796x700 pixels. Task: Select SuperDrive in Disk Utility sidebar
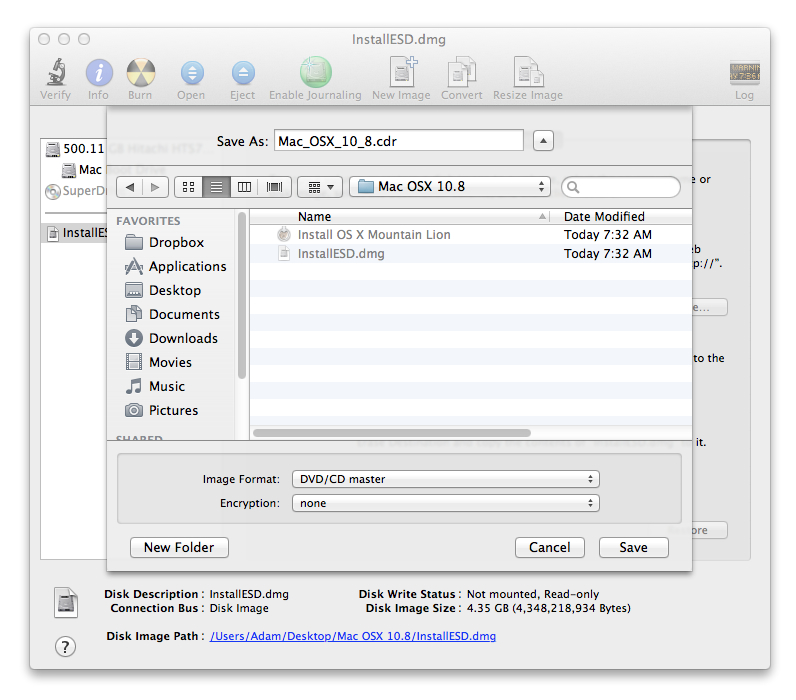point(76,191)
